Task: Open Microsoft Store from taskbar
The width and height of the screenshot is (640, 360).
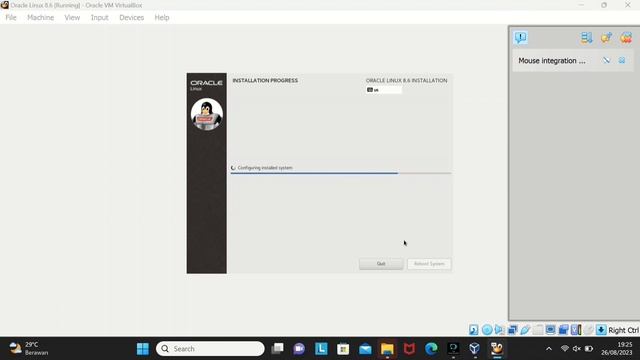Action: click(343, 349)
